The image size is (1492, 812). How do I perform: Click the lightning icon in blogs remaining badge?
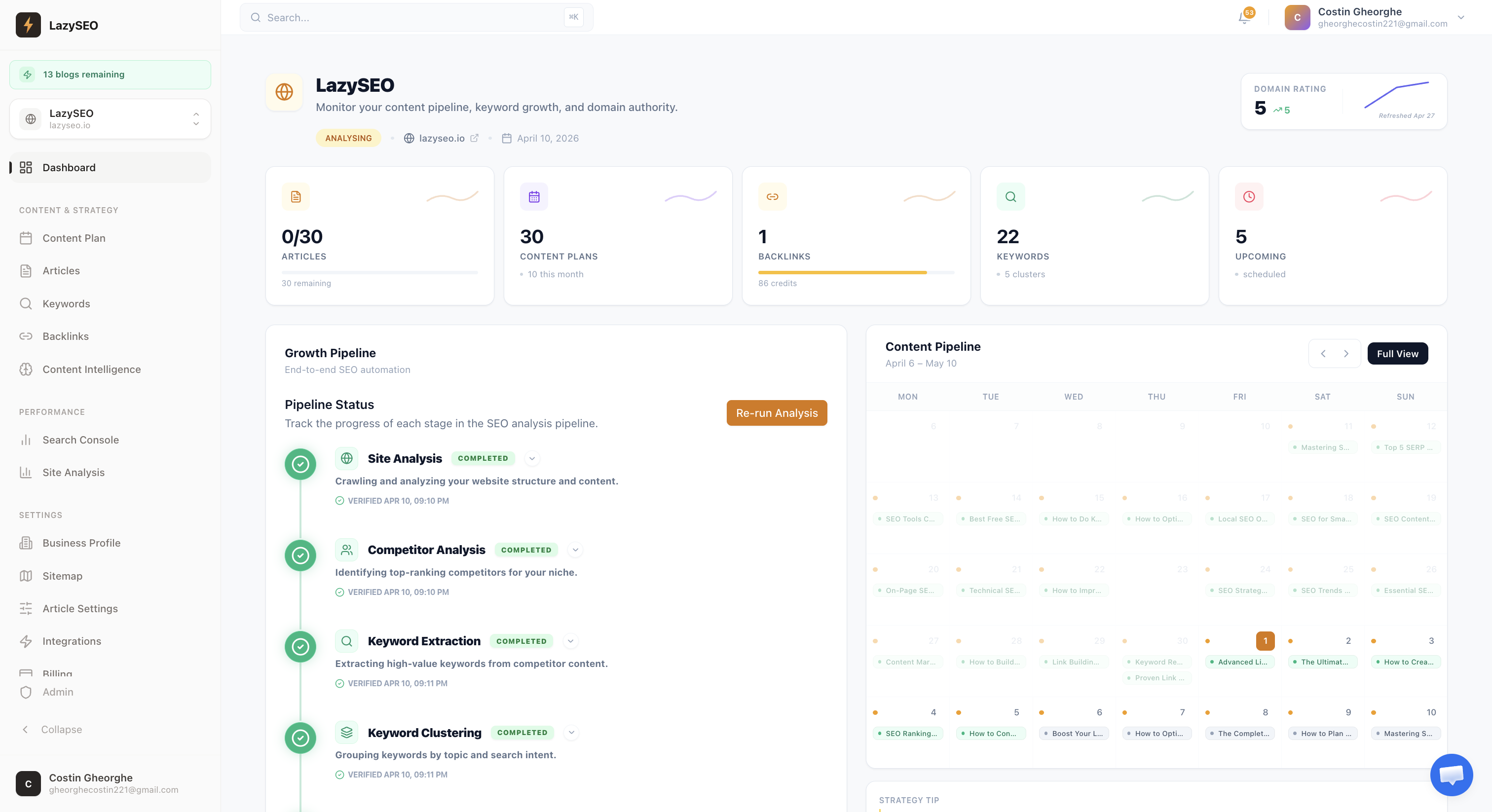click(27, 74)
